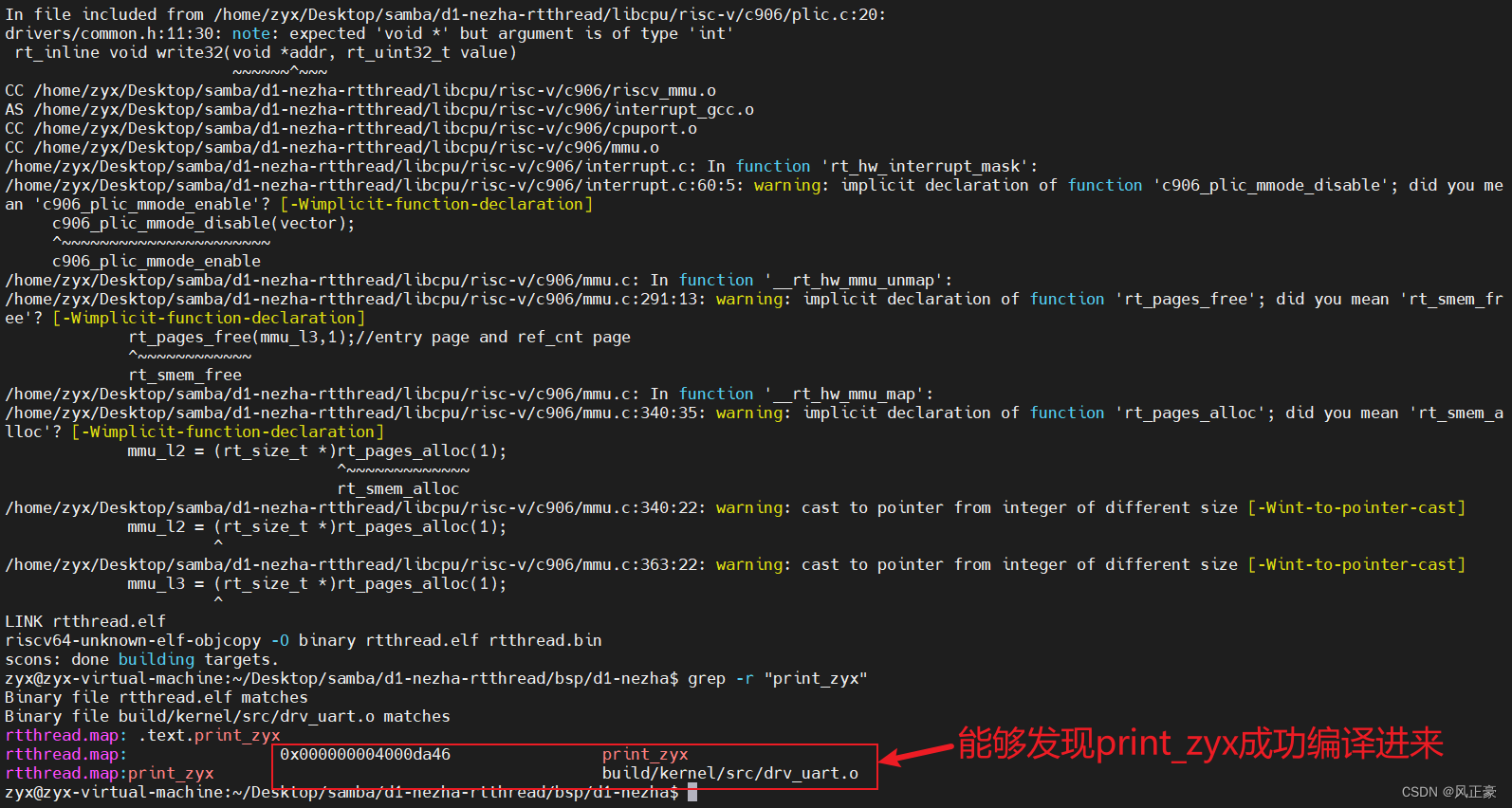Click the grep -r "print_zyx" command text
The height and width of the screenshot is (808, 1512).
coord(778,678)
